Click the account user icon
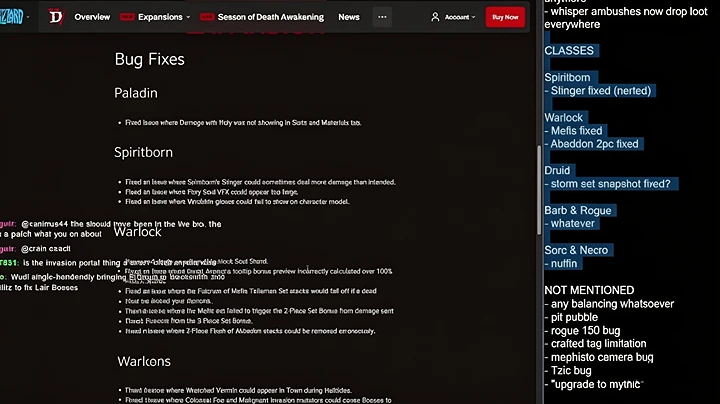The image size is (720, 404). point(435,17)
